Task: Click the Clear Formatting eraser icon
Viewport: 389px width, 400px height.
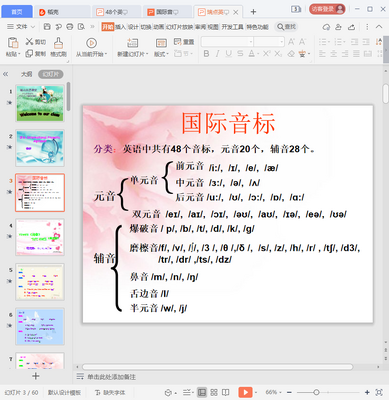Action: point(291,53)
